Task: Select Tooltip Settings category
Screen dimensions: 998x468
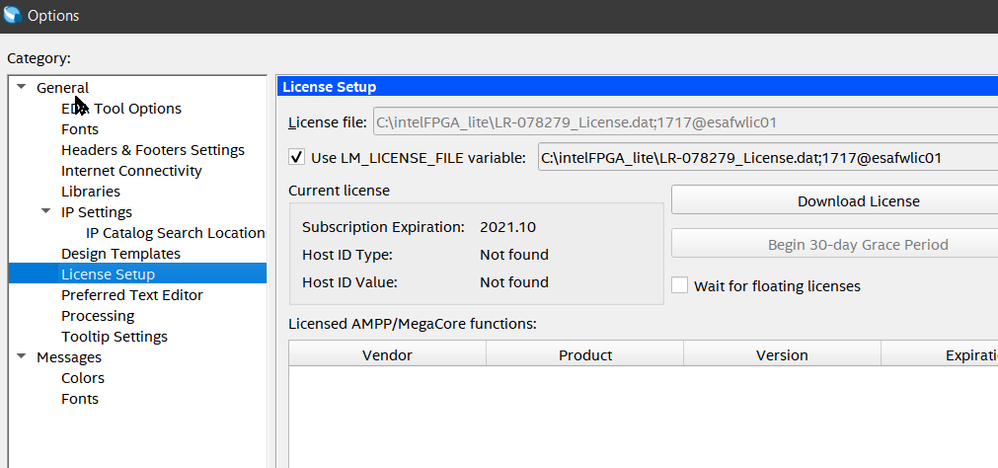Action: pos(114,337)
